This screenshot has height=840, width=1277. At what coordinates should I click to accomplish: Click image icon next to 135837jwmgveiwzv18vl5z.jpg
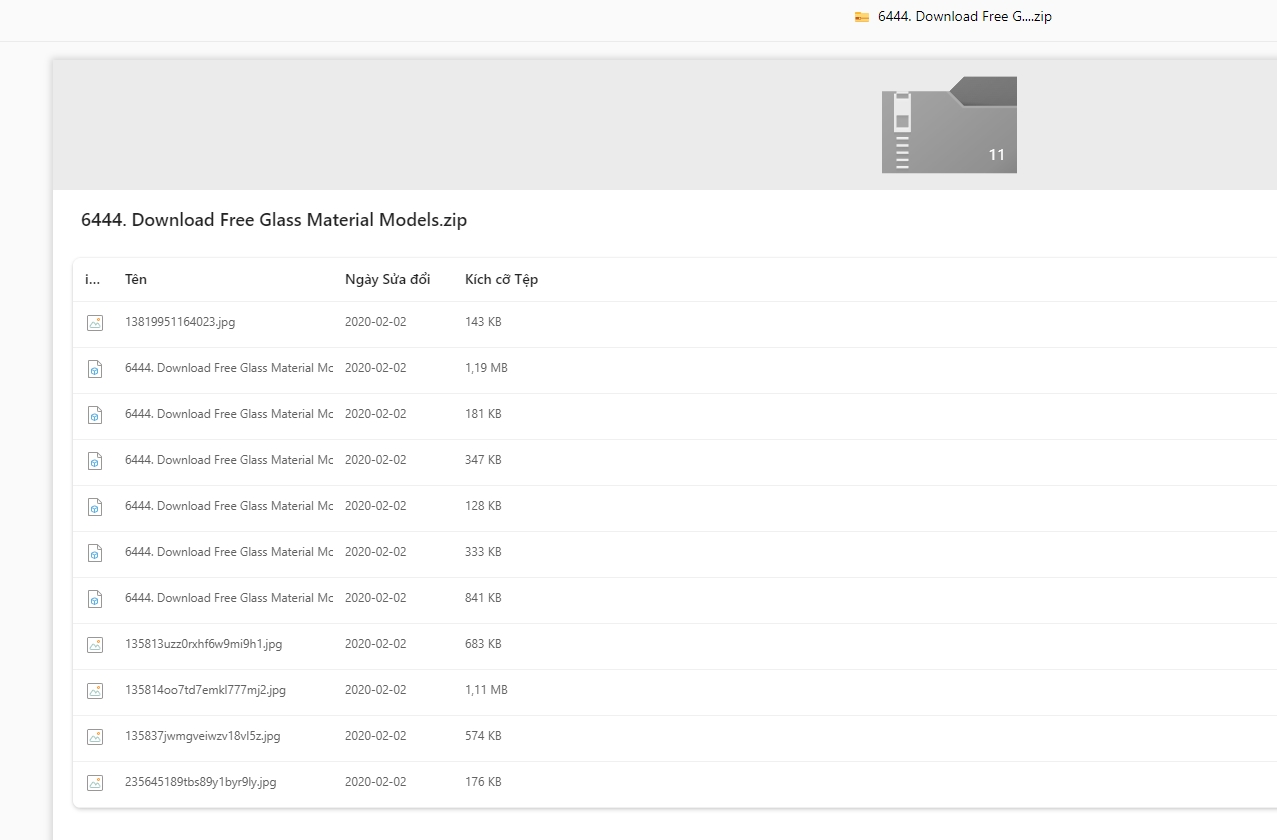(95, 737)
